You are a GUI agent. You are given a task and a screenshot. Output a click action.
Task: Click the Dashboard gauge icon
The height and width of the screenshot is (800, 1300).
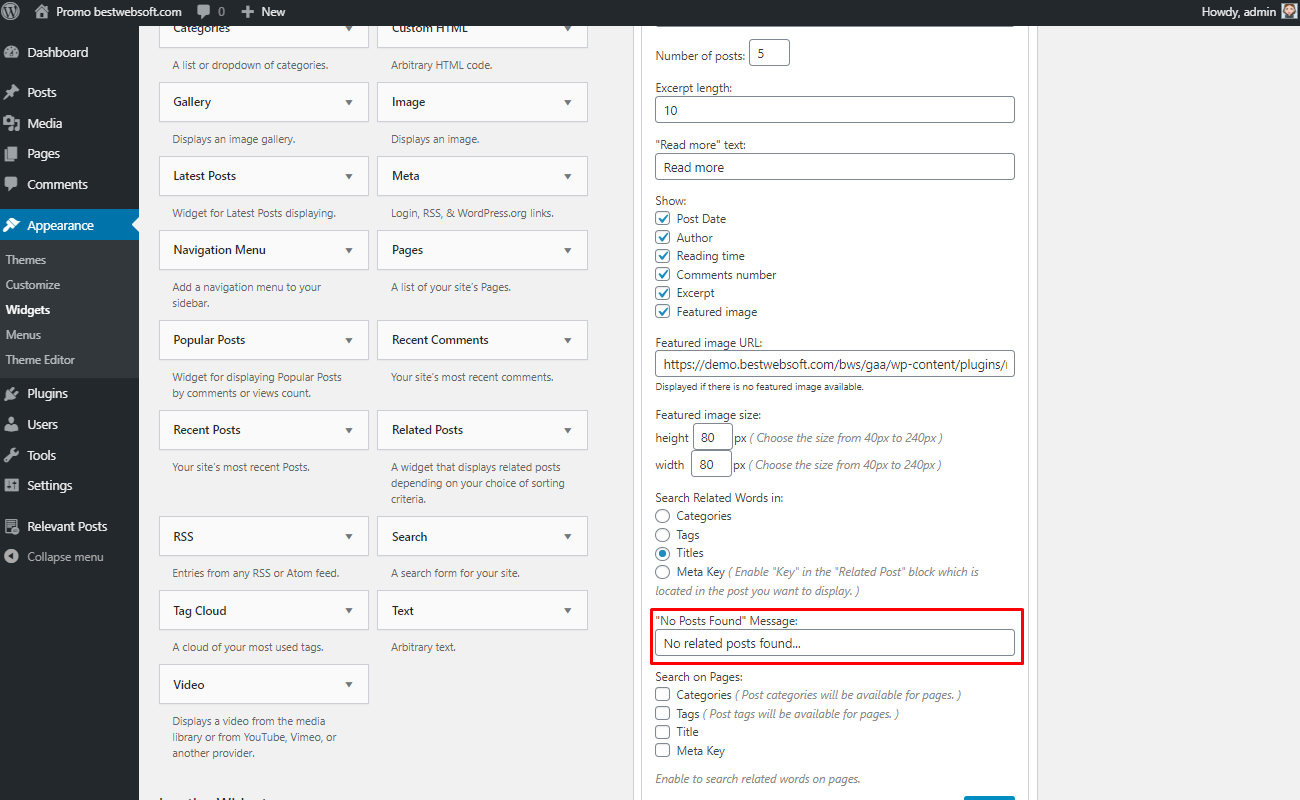pos(12,52)
